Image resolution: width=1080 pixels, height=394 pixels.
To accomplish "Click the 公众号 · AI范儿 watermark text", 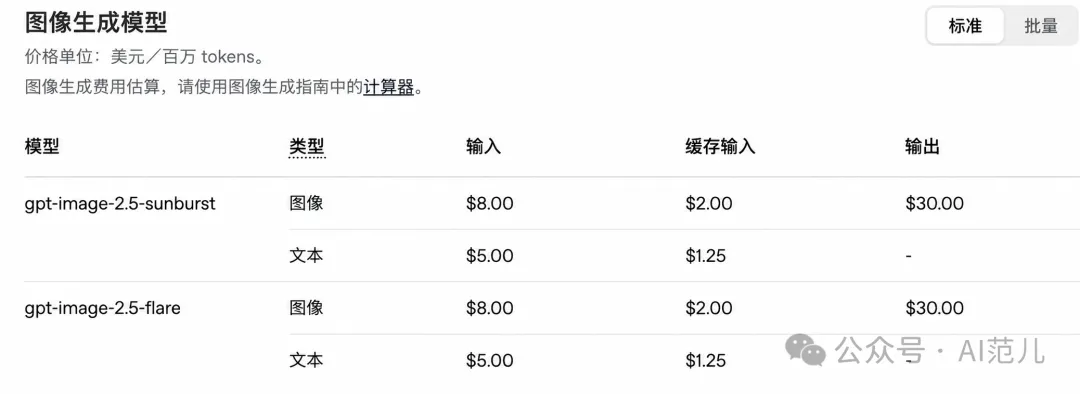I will (x=939, y=351).
